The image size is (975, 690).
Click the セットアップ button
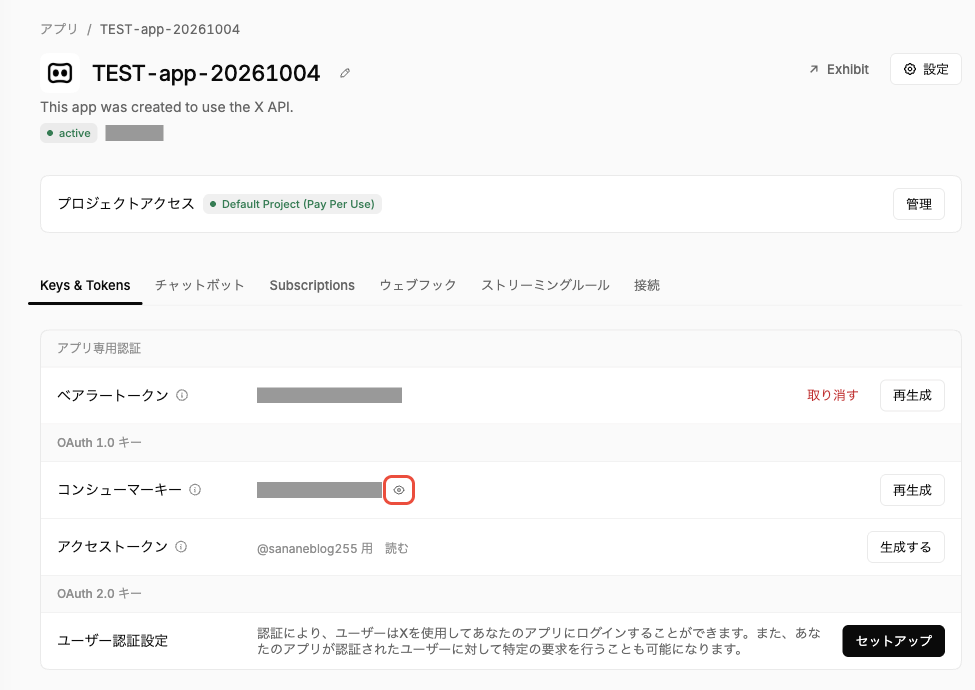tap(894, 641)
